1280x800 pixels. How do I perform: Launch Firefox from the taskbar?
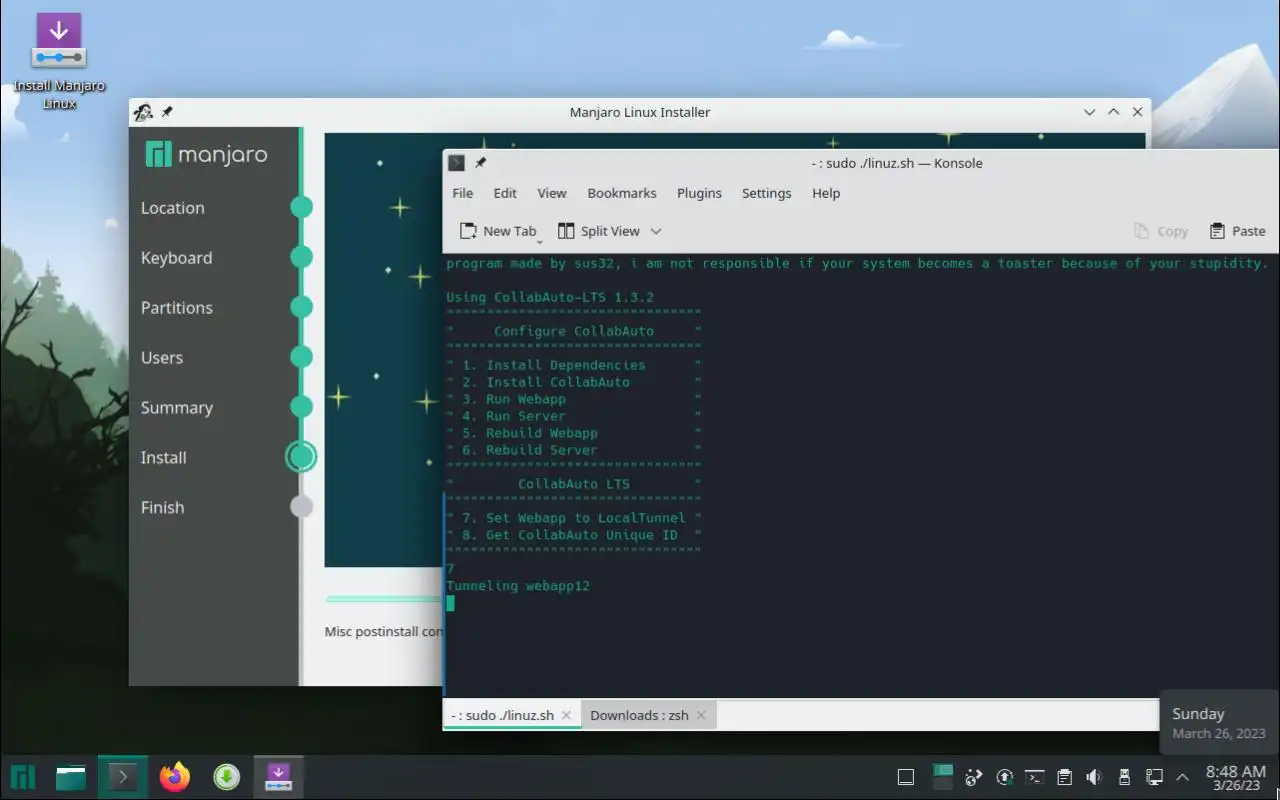click(175, 777)
